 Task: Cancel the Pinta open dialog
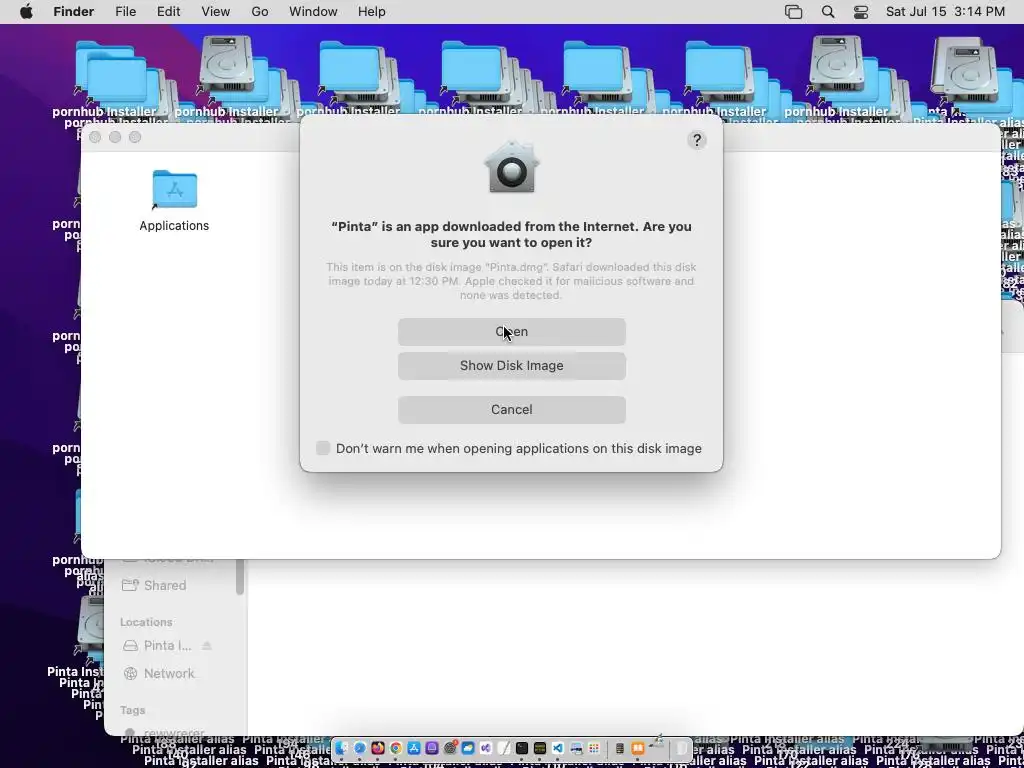pyautogui.click(x=511, y=409)
